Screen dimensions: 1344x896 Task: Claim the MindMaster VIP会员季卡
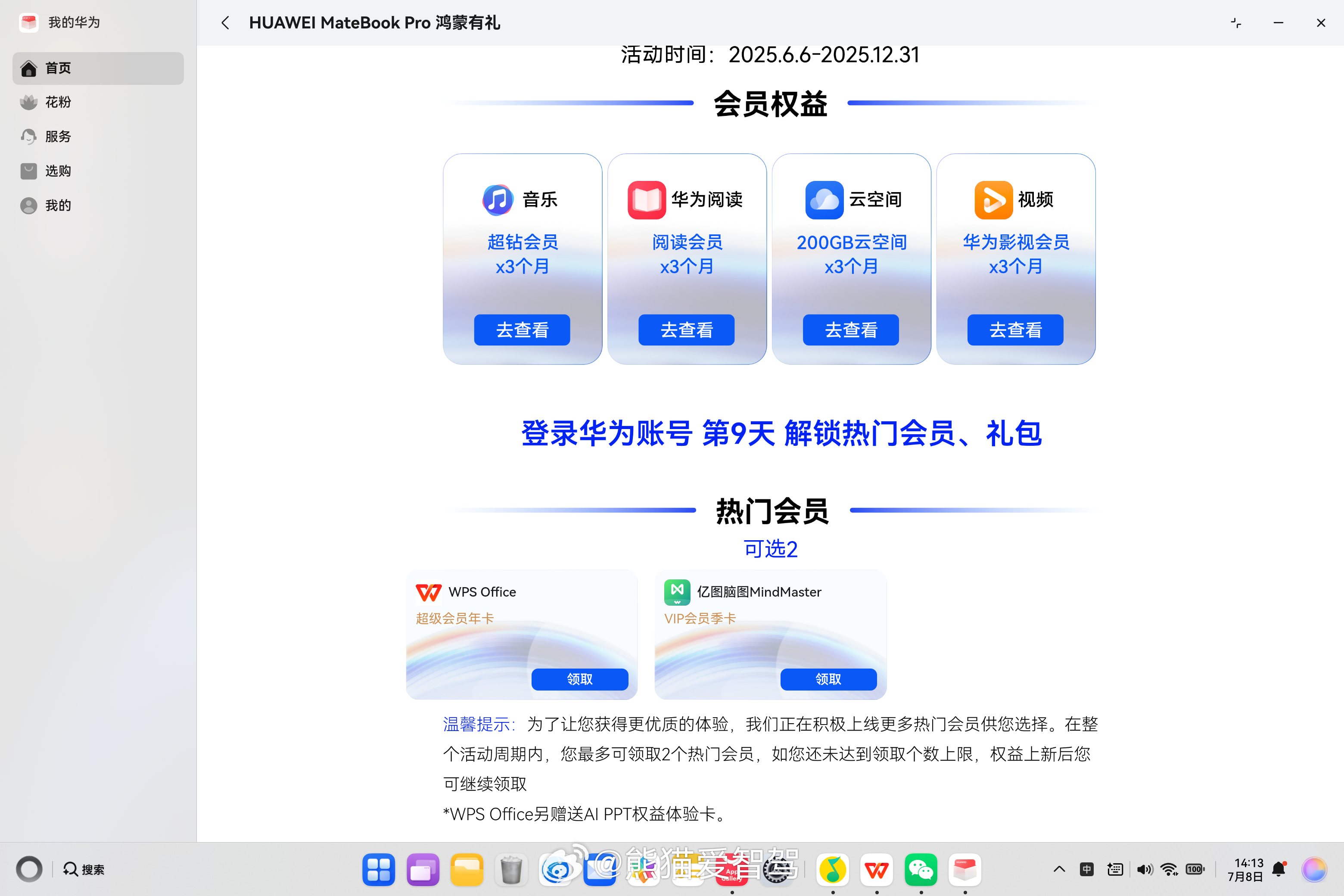[x=828, y=679]
